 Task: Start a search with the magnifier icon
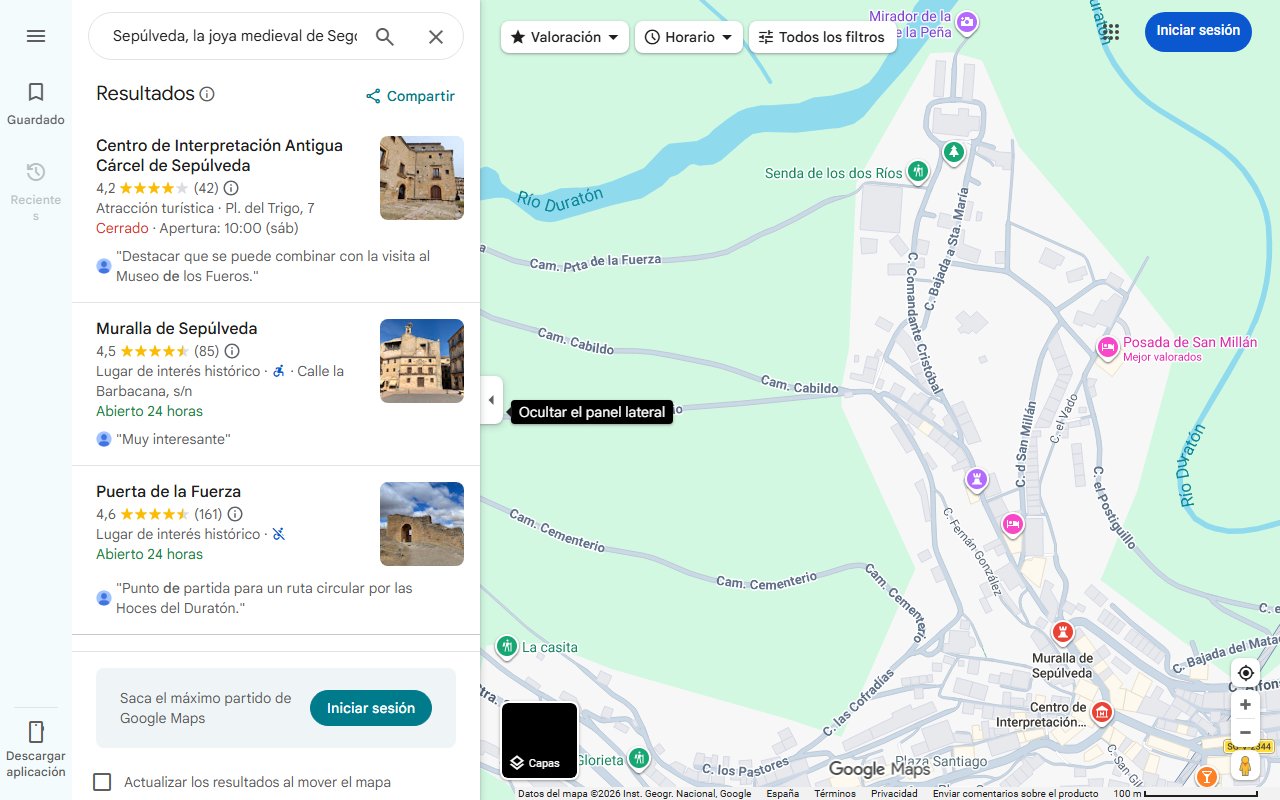coord(385,36)
